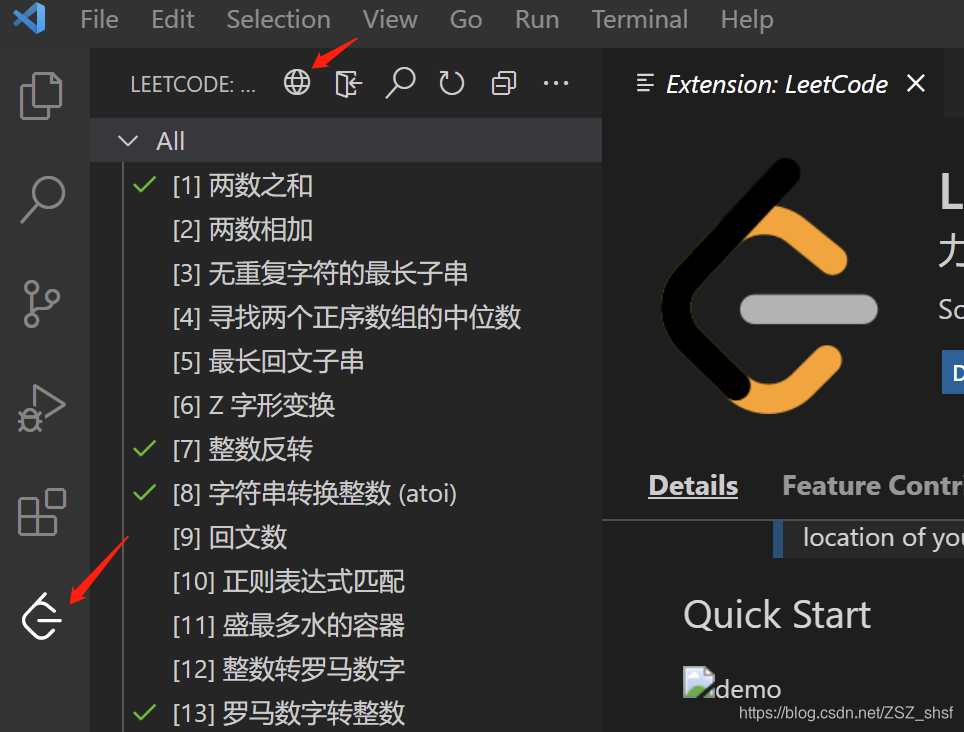This screenshot has width=964, height=732.
Task: Click the broken demo image
Action: pos(699,682)
